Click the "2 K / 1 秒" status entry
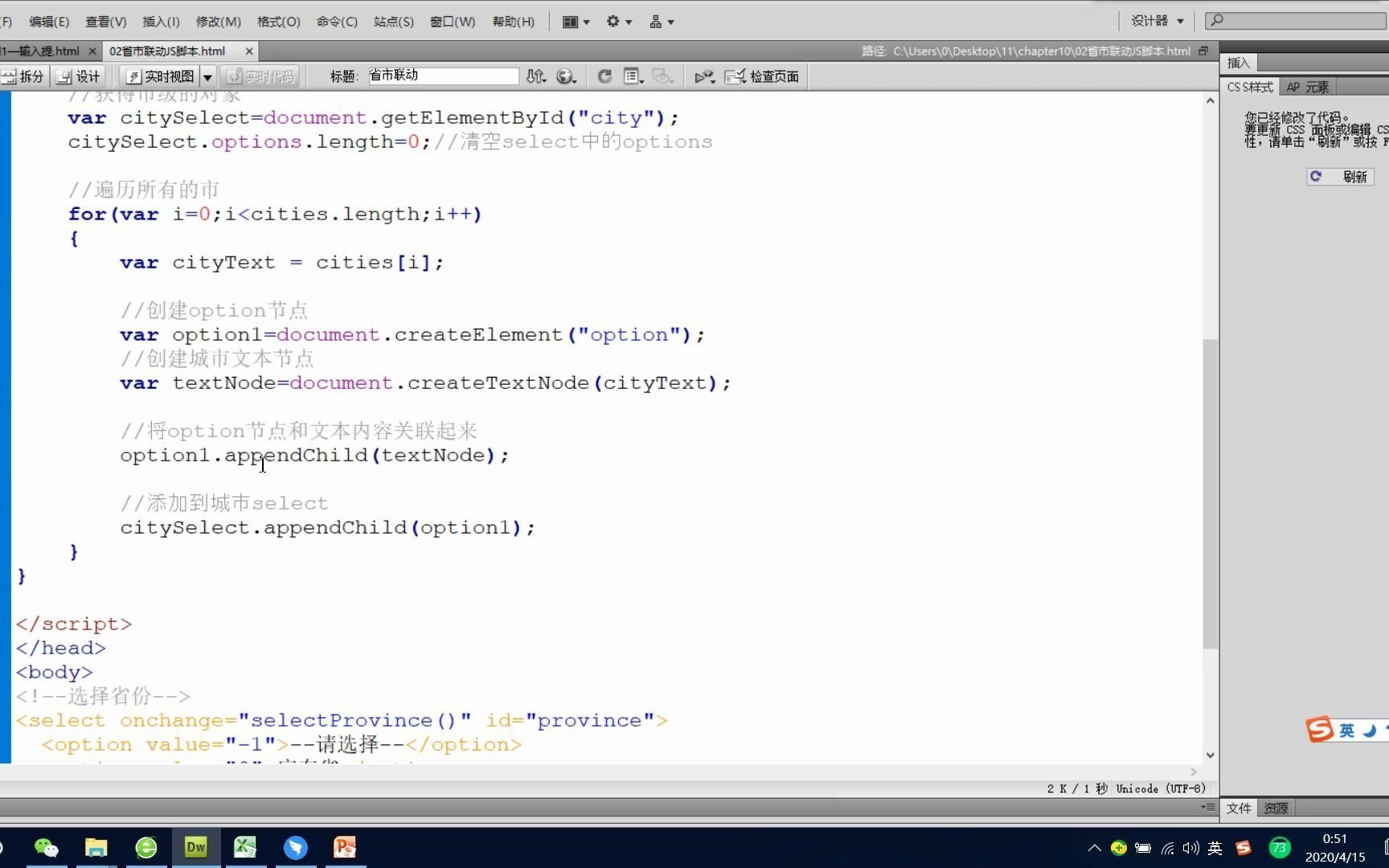Viewport: 1389px width, 868px height. pos(1077,788)
